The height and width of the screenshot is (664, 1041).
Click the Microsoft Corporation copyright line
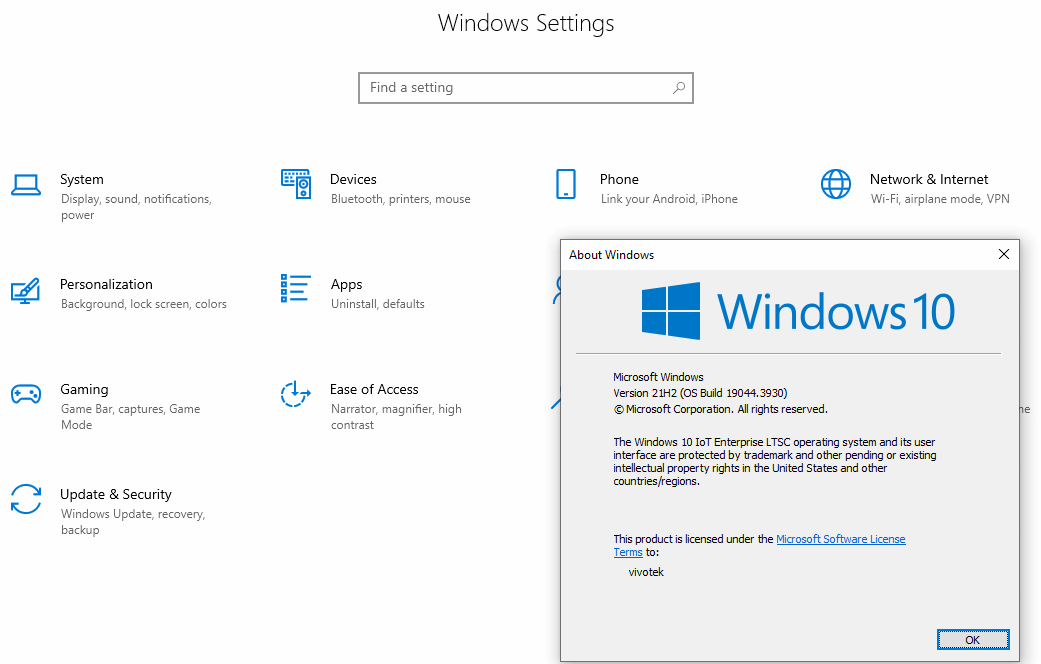tap(720, 409)
